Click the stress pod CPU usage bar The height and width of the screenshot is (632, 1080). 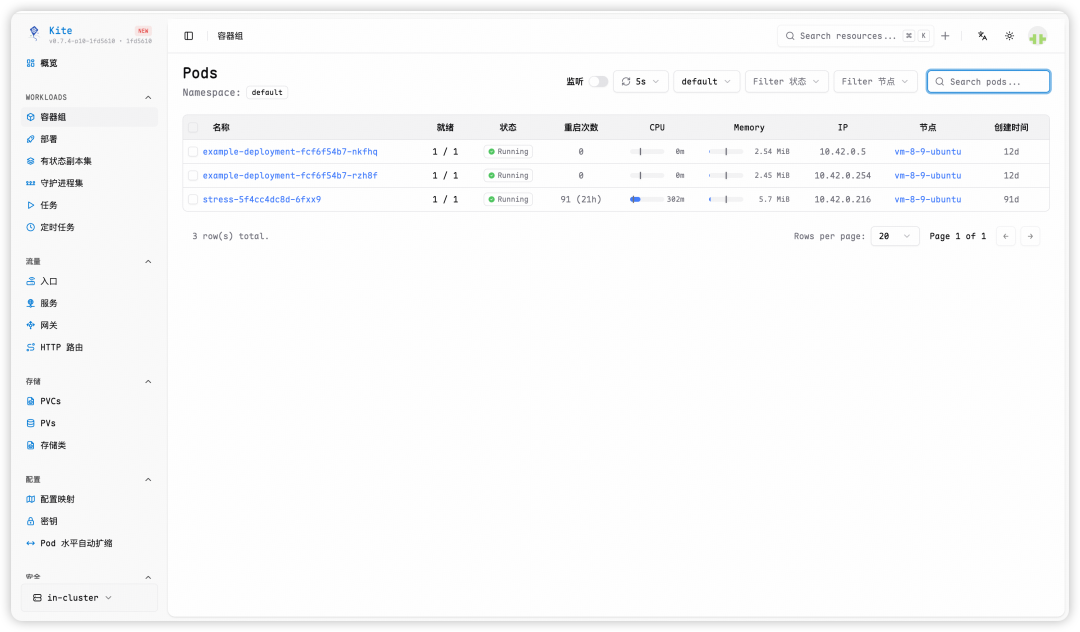point(647,200)
